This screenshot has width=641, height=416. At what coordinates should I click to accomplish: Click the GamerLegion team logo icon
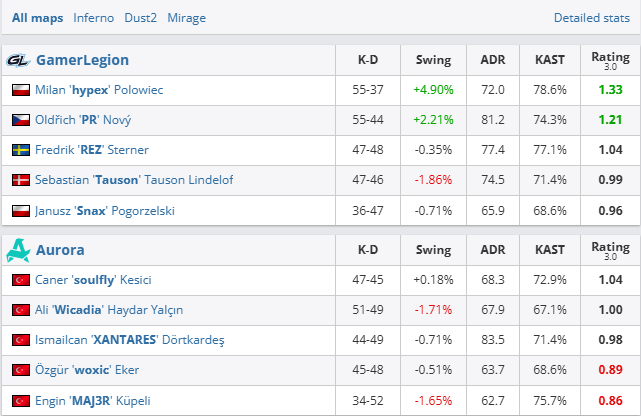click(18, 60)
